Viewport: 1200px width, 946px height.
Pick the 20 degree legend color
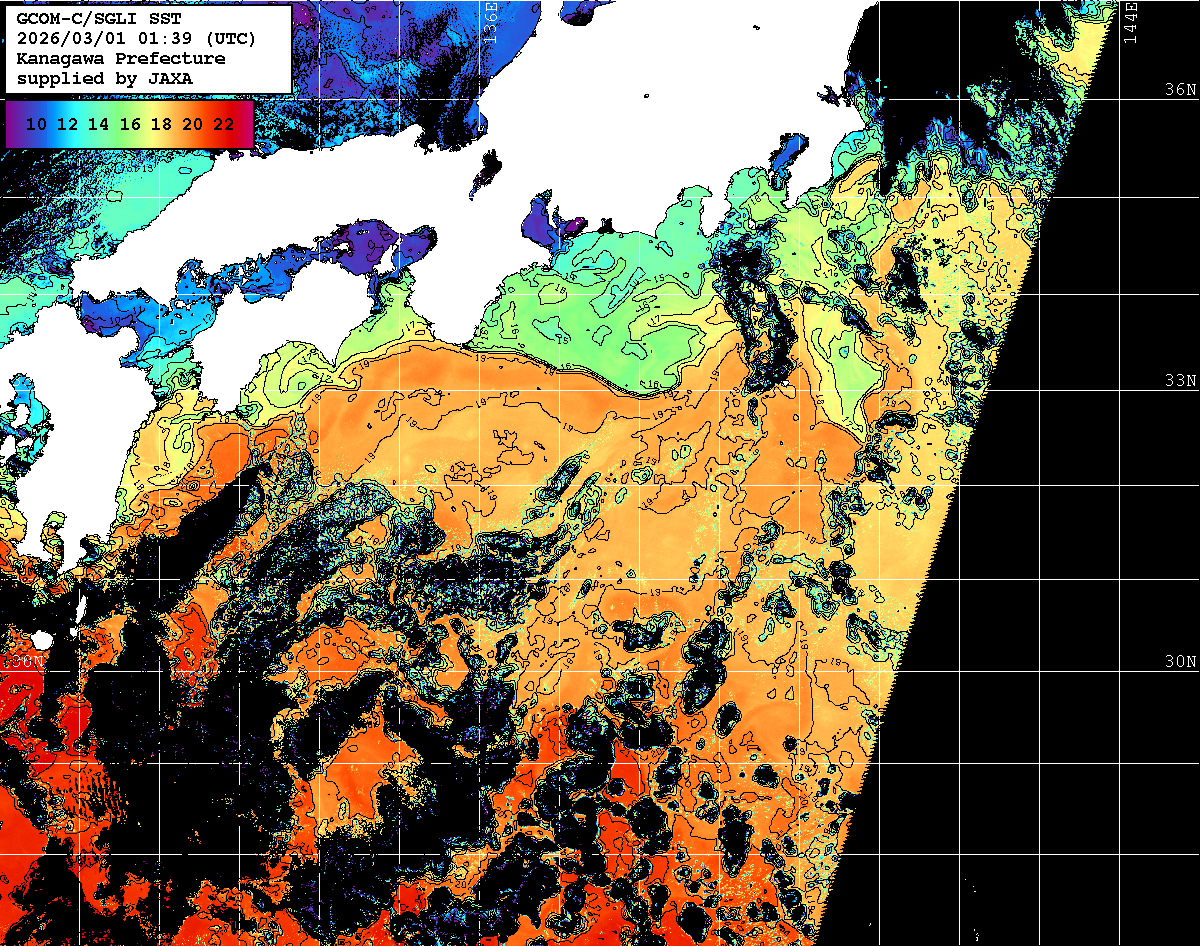[192, 125]
